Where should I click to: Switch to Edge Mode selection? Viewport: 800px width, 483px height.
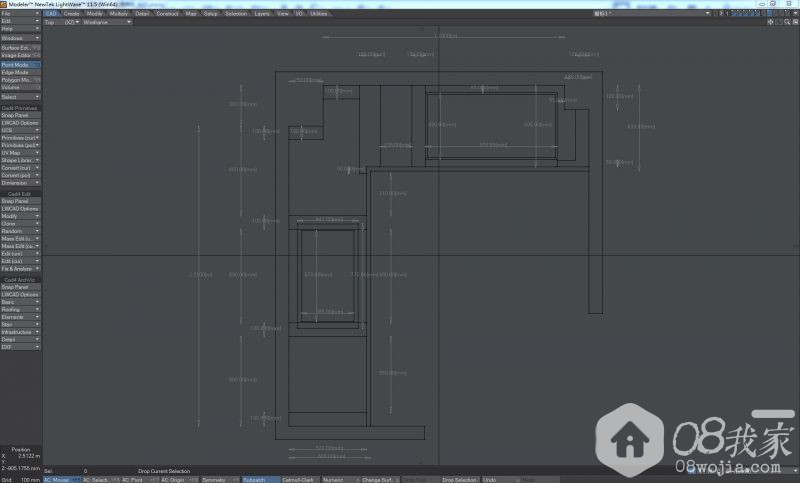[x=20, y=72]
